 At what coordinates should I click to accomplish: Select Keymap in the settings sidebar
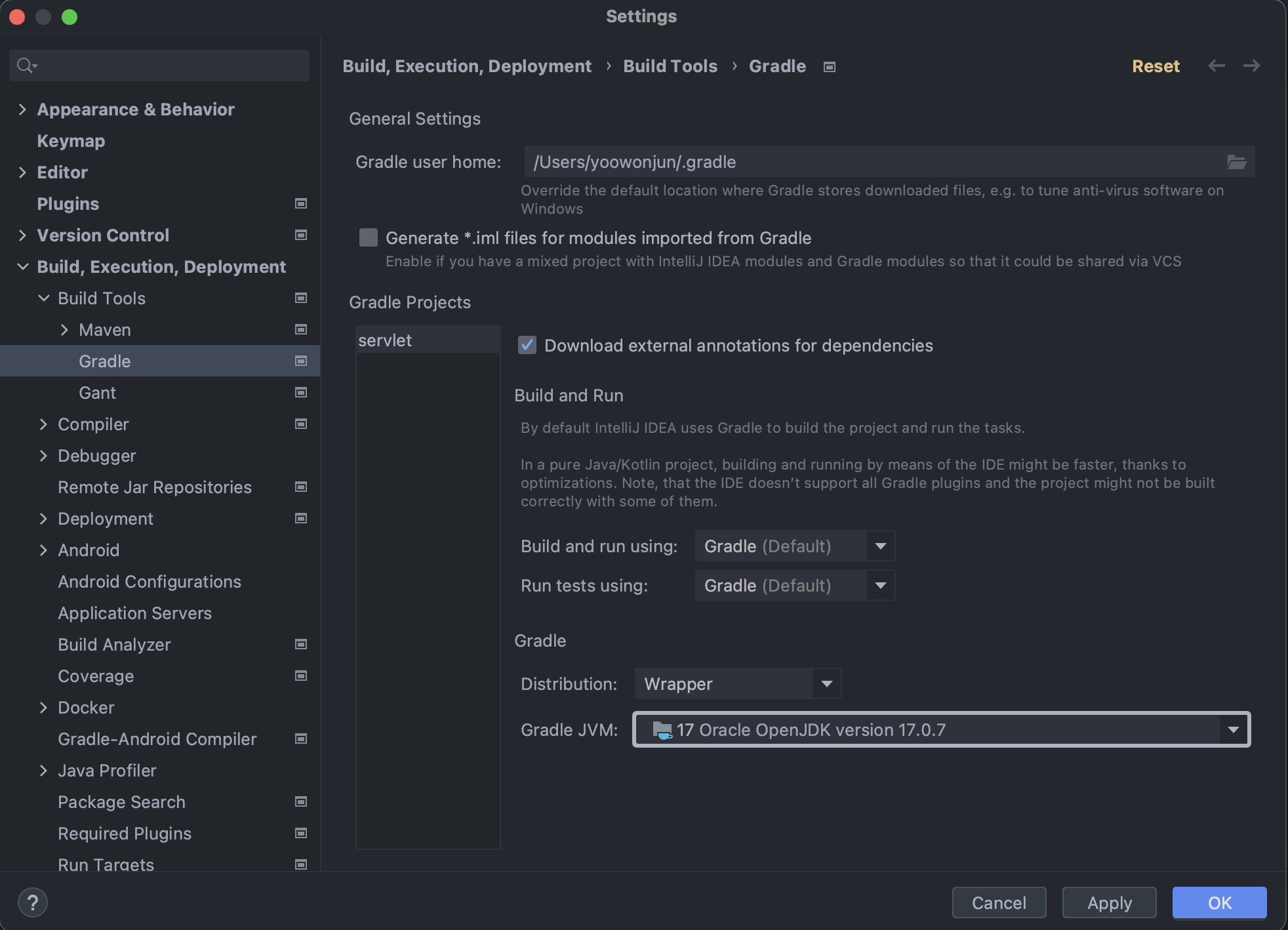click(71, 141)
